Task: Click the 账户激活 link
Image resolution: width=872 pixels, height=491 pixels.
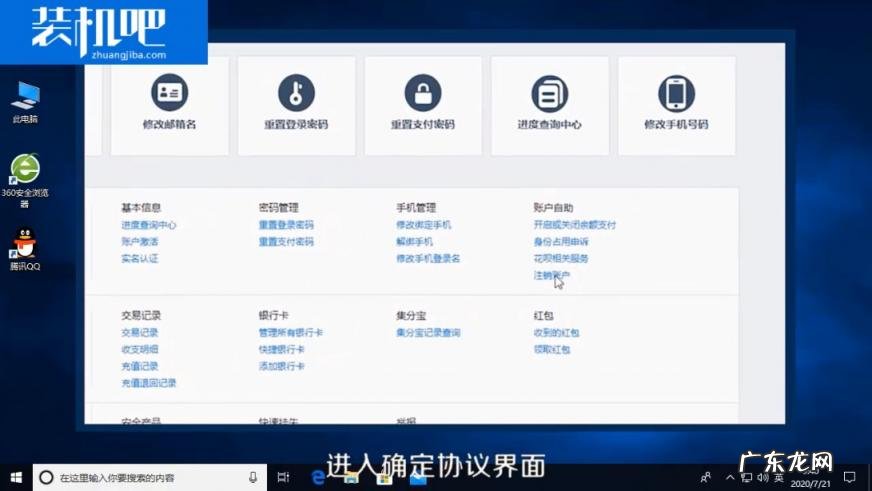Action: pos(140,241)
